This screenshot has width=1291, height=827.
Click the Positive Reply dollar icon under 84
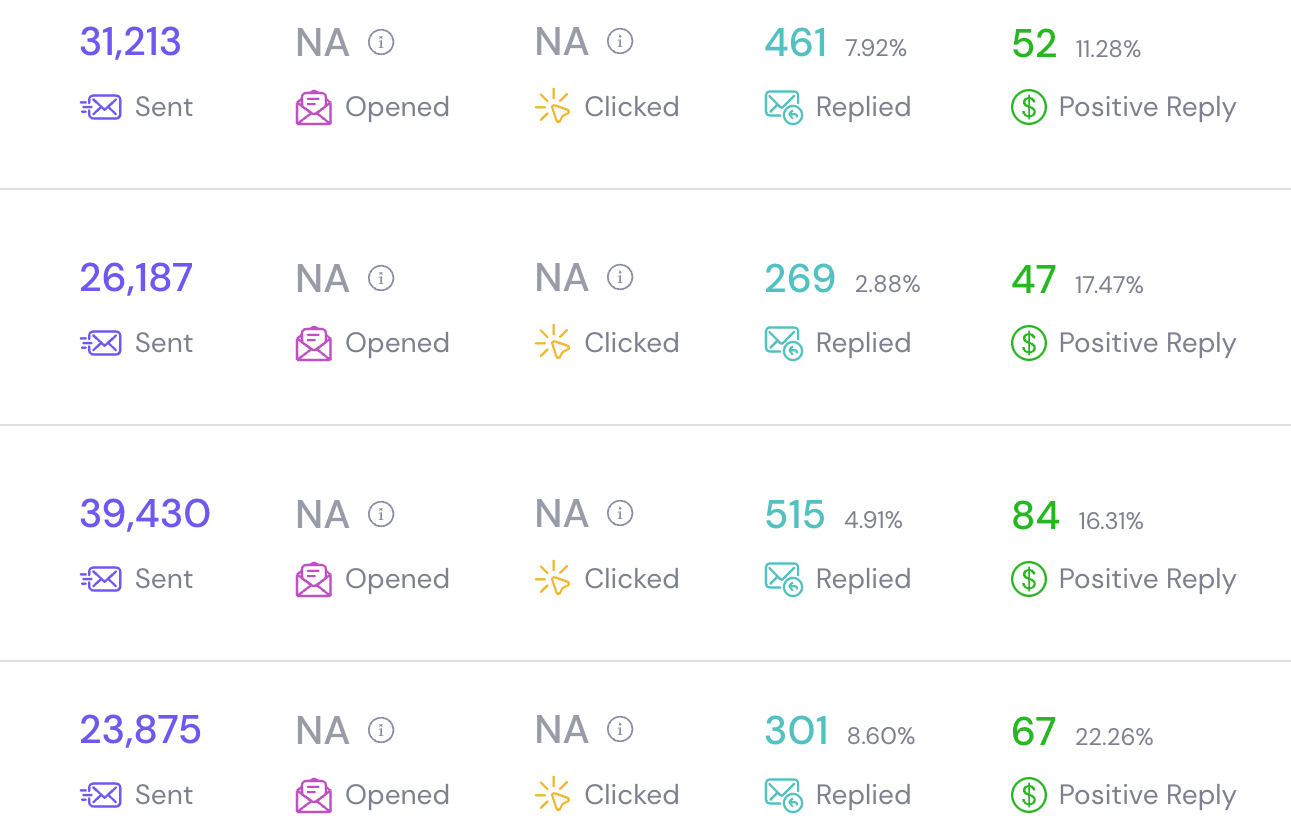coord(1029,579)
